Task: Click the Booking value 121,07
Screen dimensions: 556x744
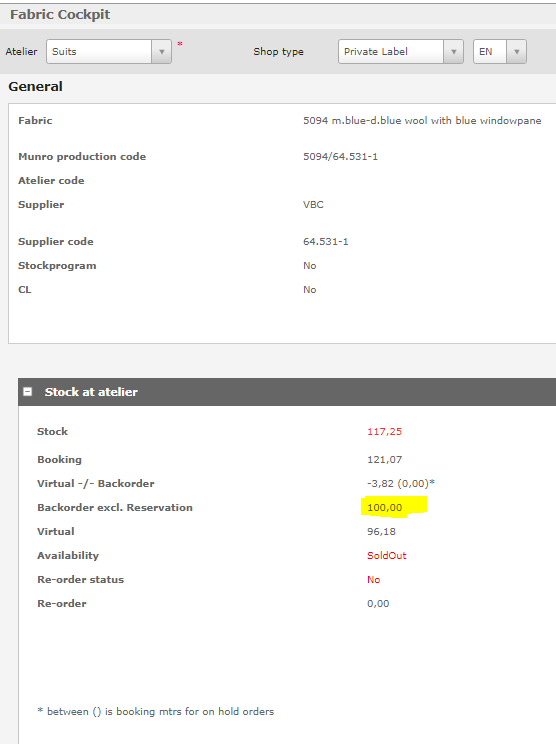Action: (384, 460)
